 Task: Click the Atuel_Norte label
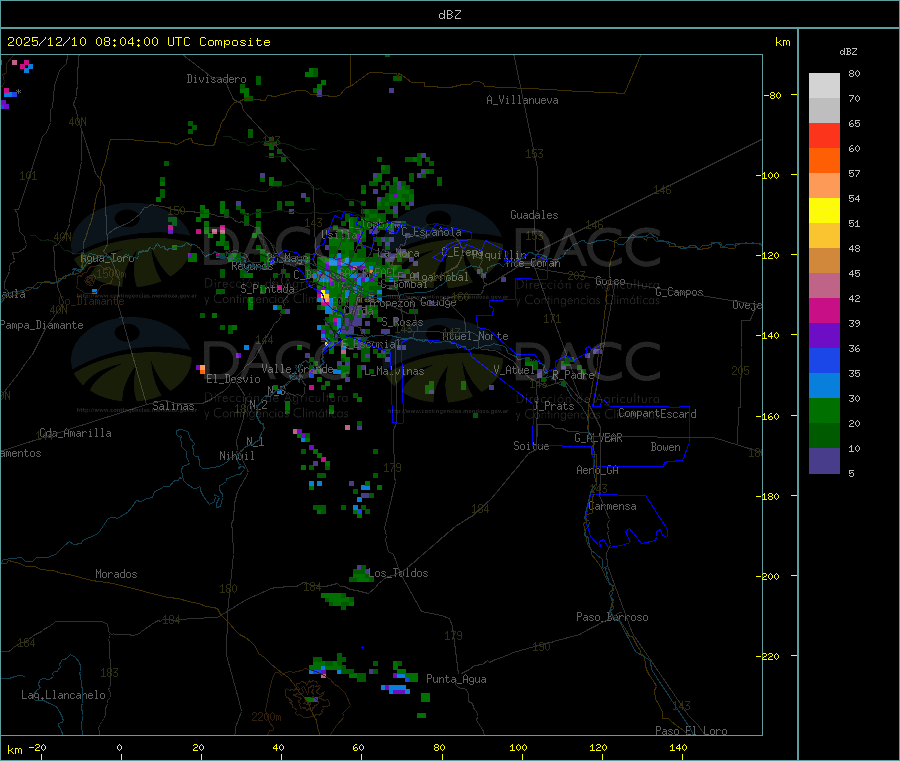tap(475, 336)
